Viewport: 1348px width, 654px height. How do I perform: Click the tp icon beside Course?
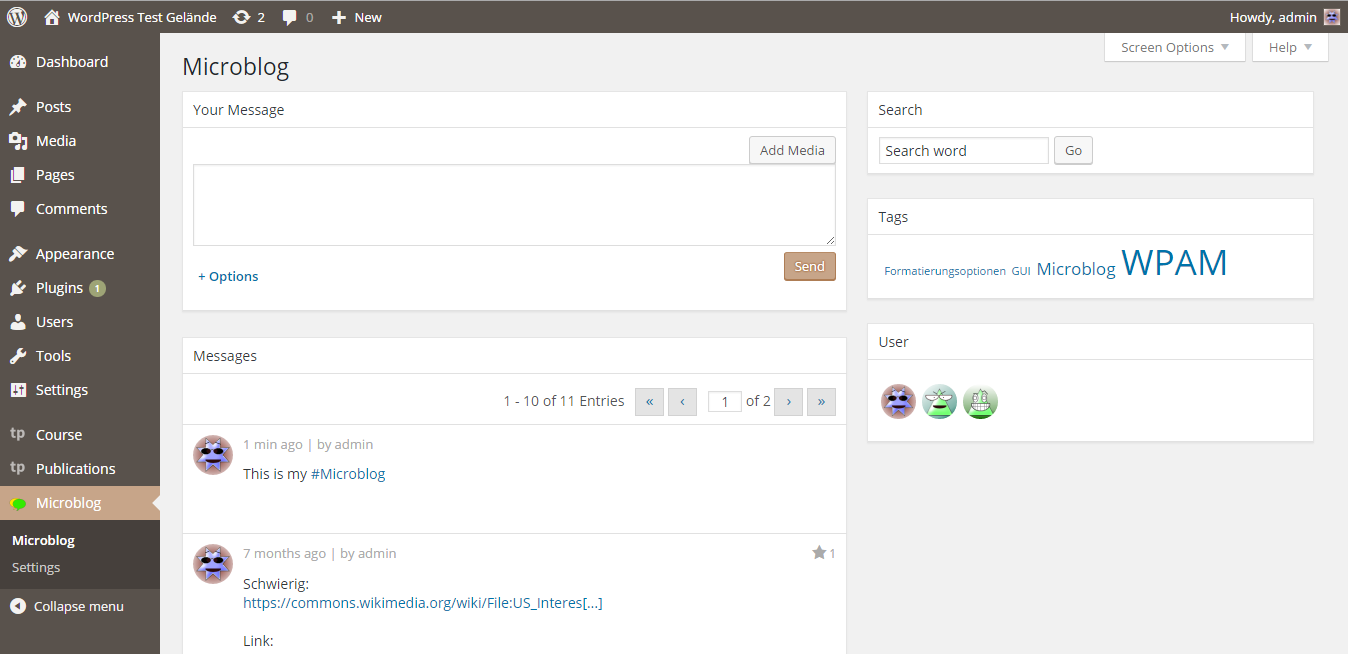click(x=18, y=435)
